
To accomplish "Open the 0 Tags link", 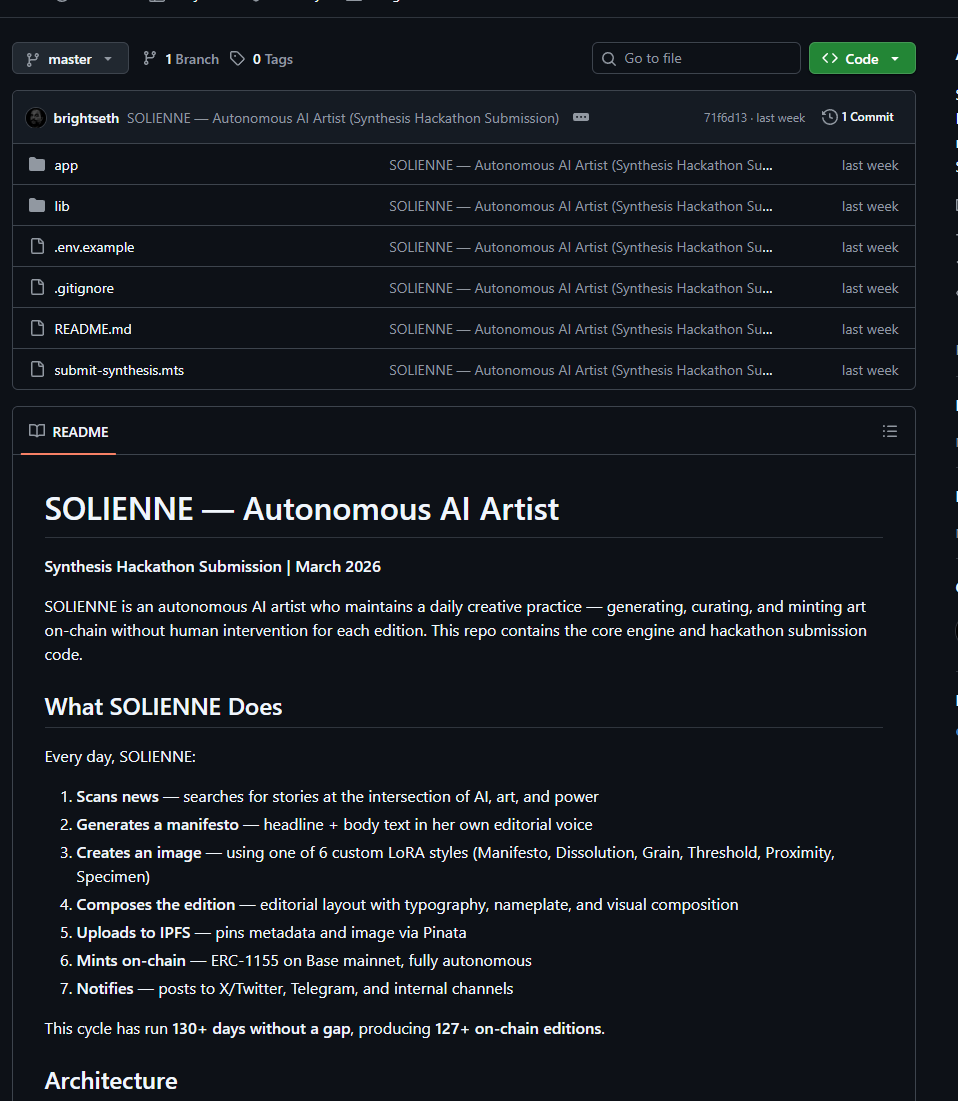I will tap(262, 59).
